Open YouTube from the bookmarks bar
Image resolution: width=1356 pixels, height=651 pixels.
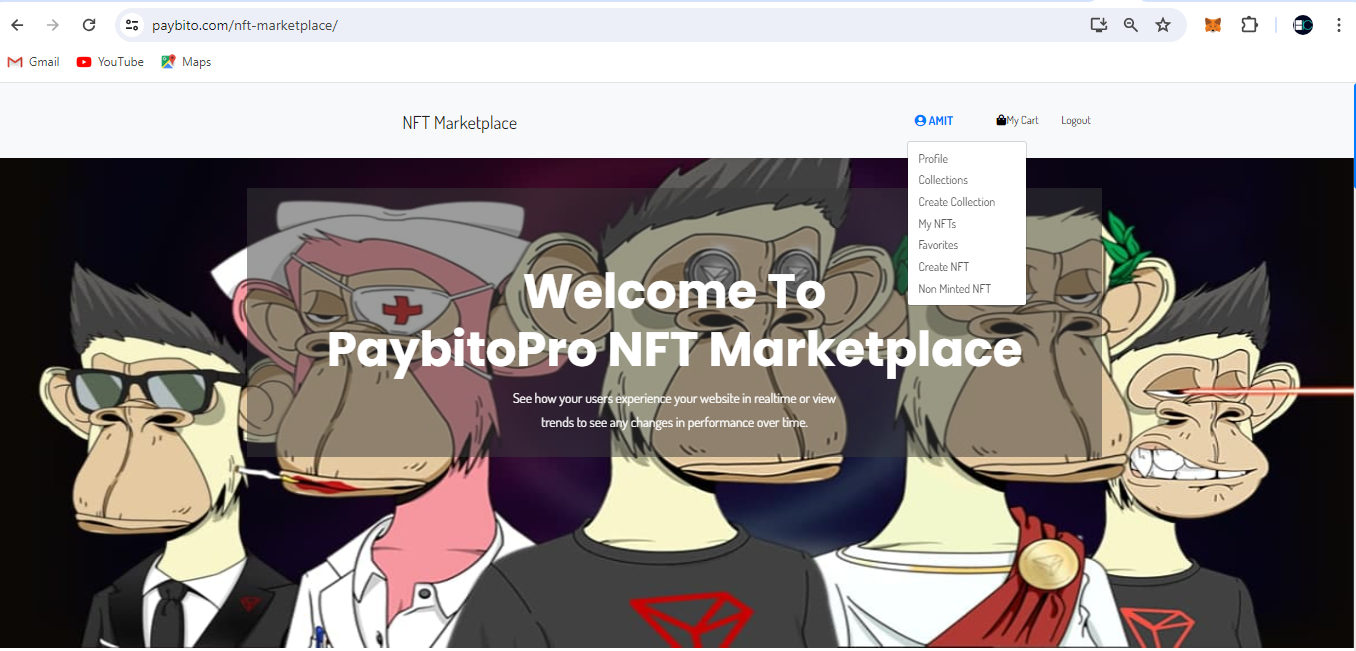(109, 61)
